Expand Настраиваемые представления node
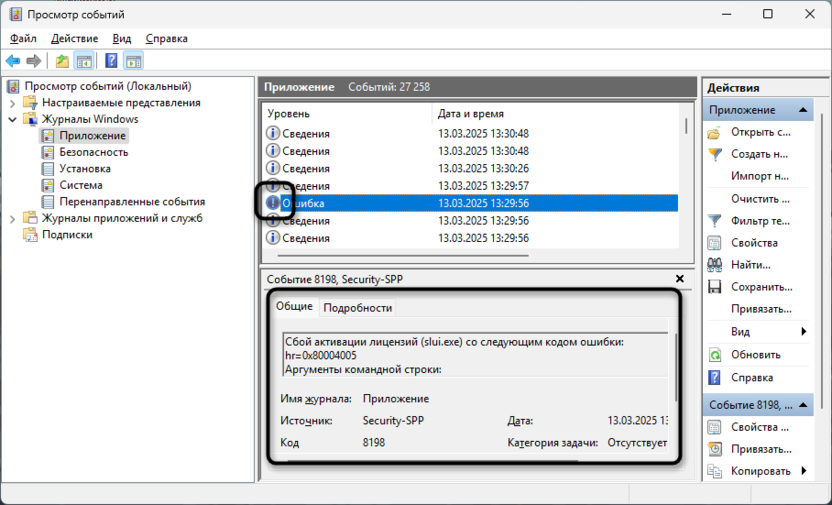 13,103
